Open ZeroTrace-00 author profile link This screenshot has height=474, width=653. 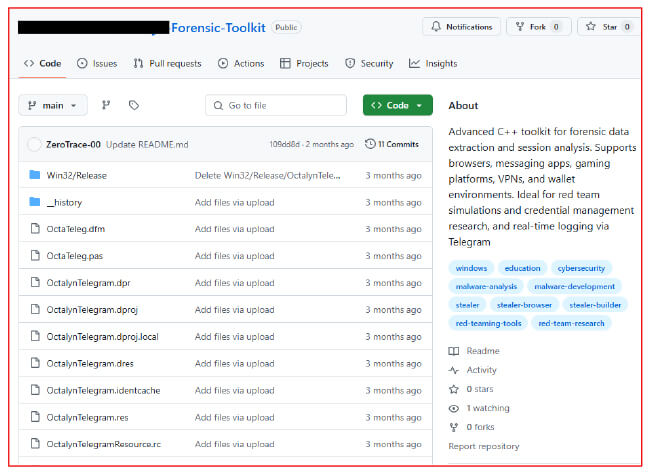click(73, 145)
